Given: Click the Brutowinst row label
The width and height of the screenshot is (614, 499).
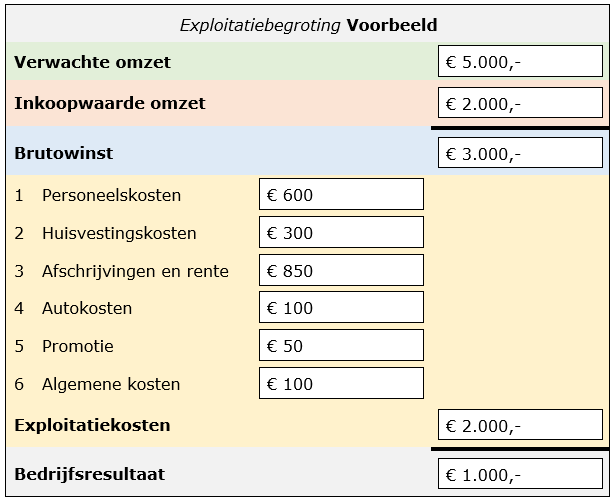Looking at the screenshot, I should click(63, 153).
